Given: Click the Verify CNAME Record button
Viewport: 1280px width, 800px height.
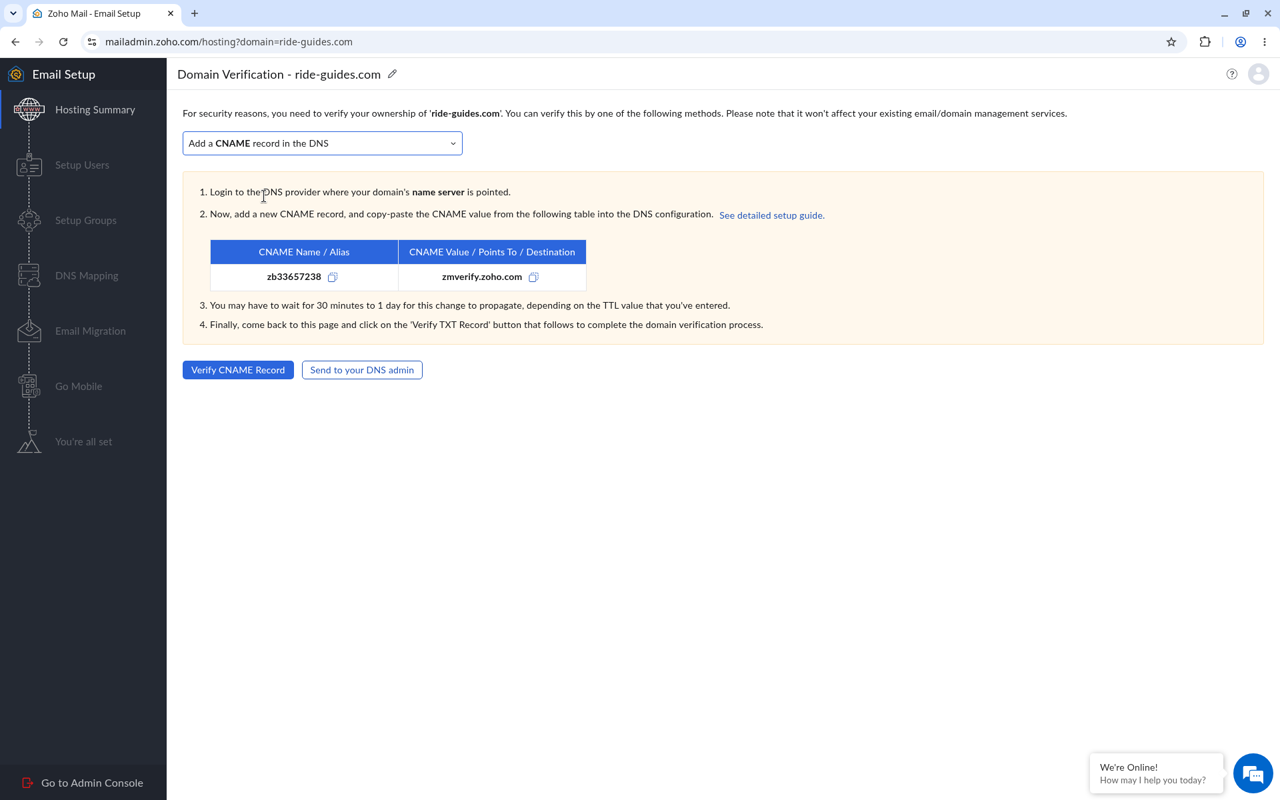Looking at the screenshot, I should (x=238, y=370).
